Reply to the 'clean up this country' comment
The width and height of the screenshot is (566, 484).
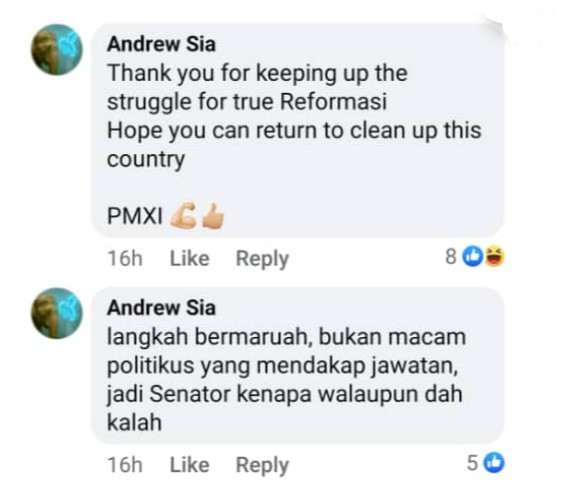click(262, 259)
